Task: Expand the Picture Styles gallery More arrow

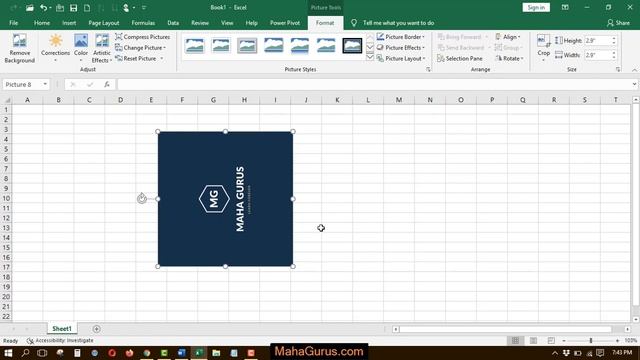Action: (370, 58)
